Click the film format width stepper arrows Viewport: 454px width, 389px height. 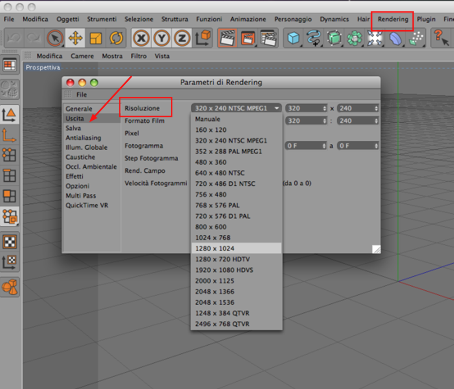325,121
